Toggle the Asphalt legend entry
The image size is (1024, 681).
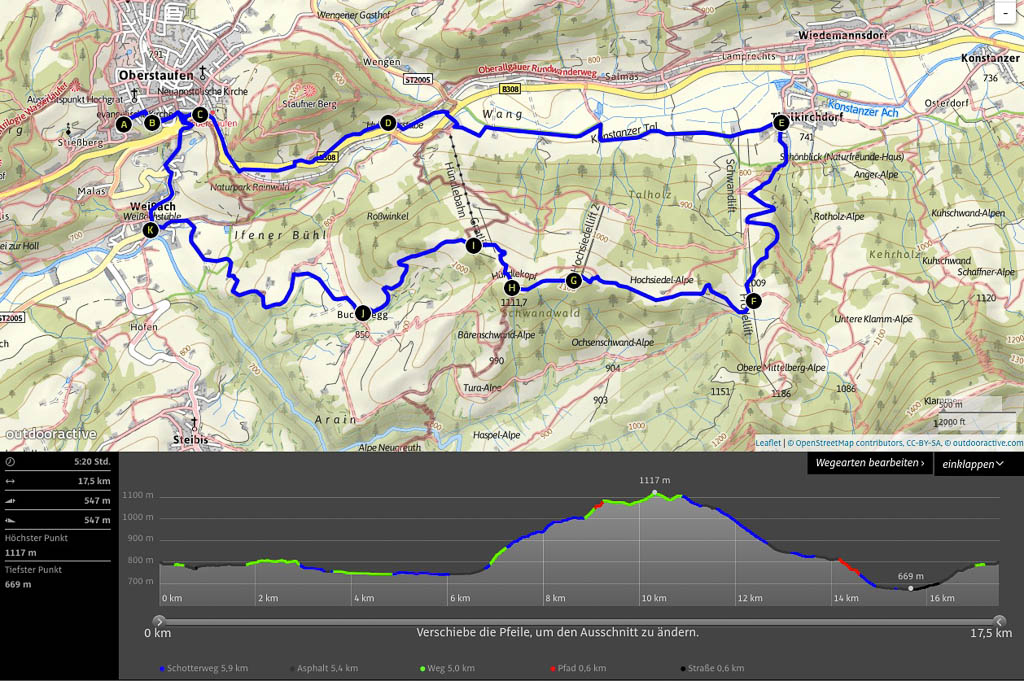(324, 668)
